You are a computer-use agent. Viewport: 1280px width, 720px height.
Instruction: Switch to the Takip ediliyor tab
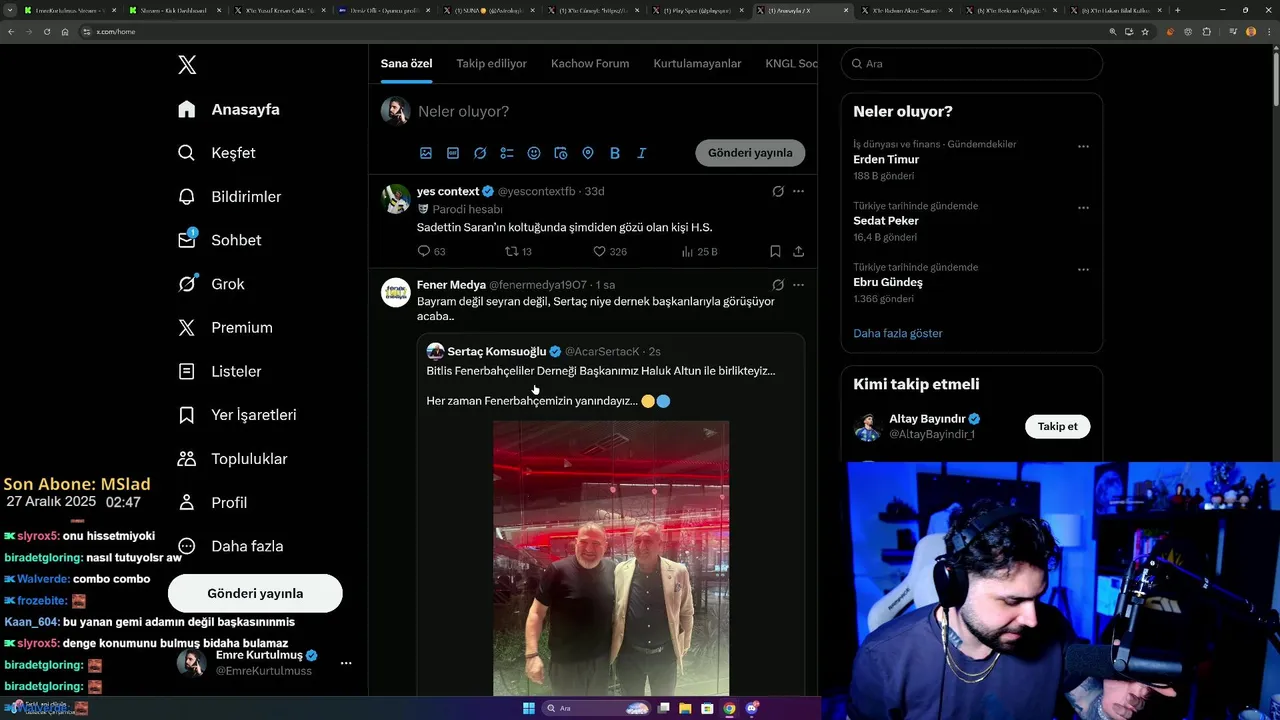(x=491, y=63)
